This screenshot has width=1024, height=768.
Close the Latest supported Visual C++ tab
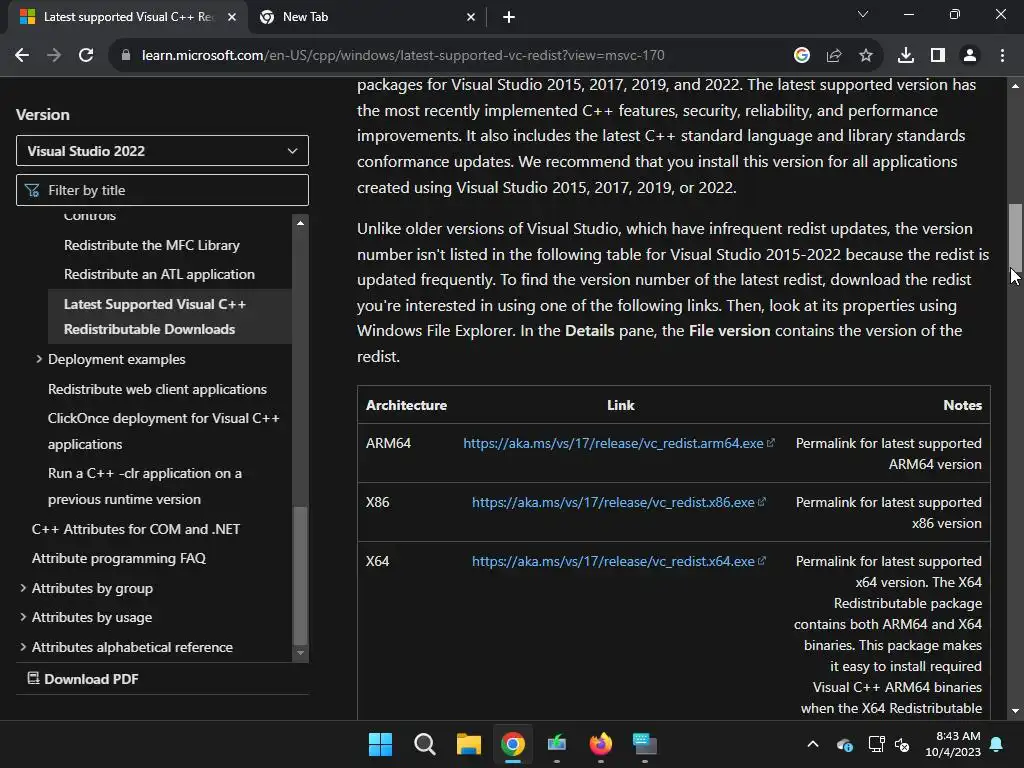point(232,17)
